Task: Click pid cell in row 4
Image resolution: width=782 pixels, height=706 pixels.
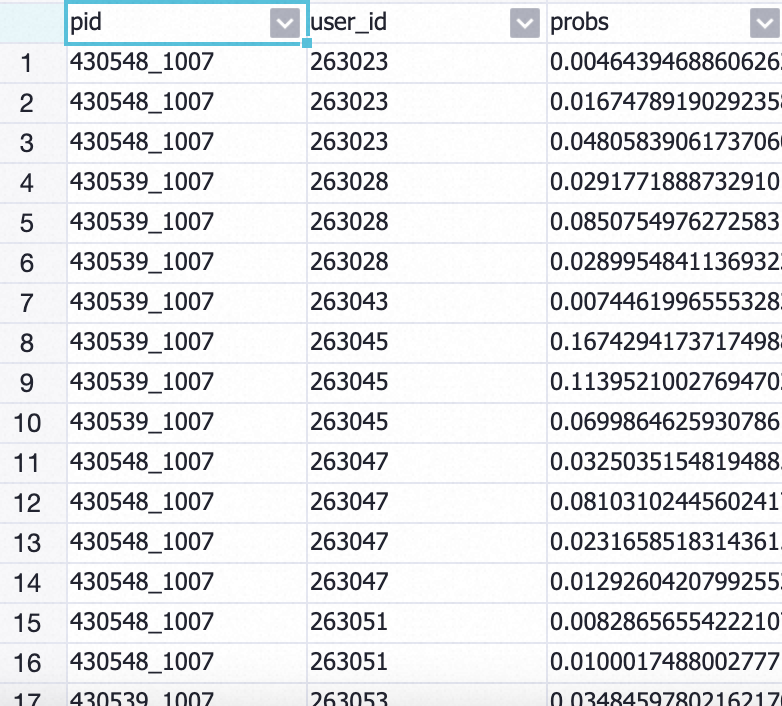Action: (187, 183)
